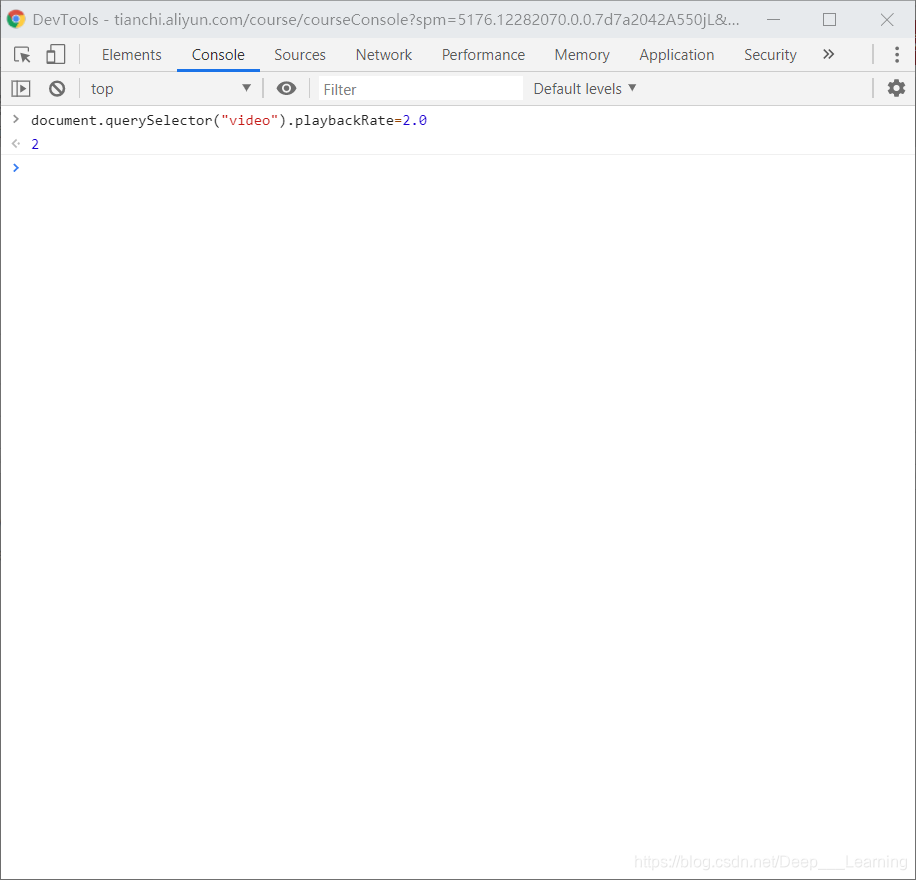This screenshot has width=916, height=880.
Task: Open the Network panel
Action: (383, 54)
